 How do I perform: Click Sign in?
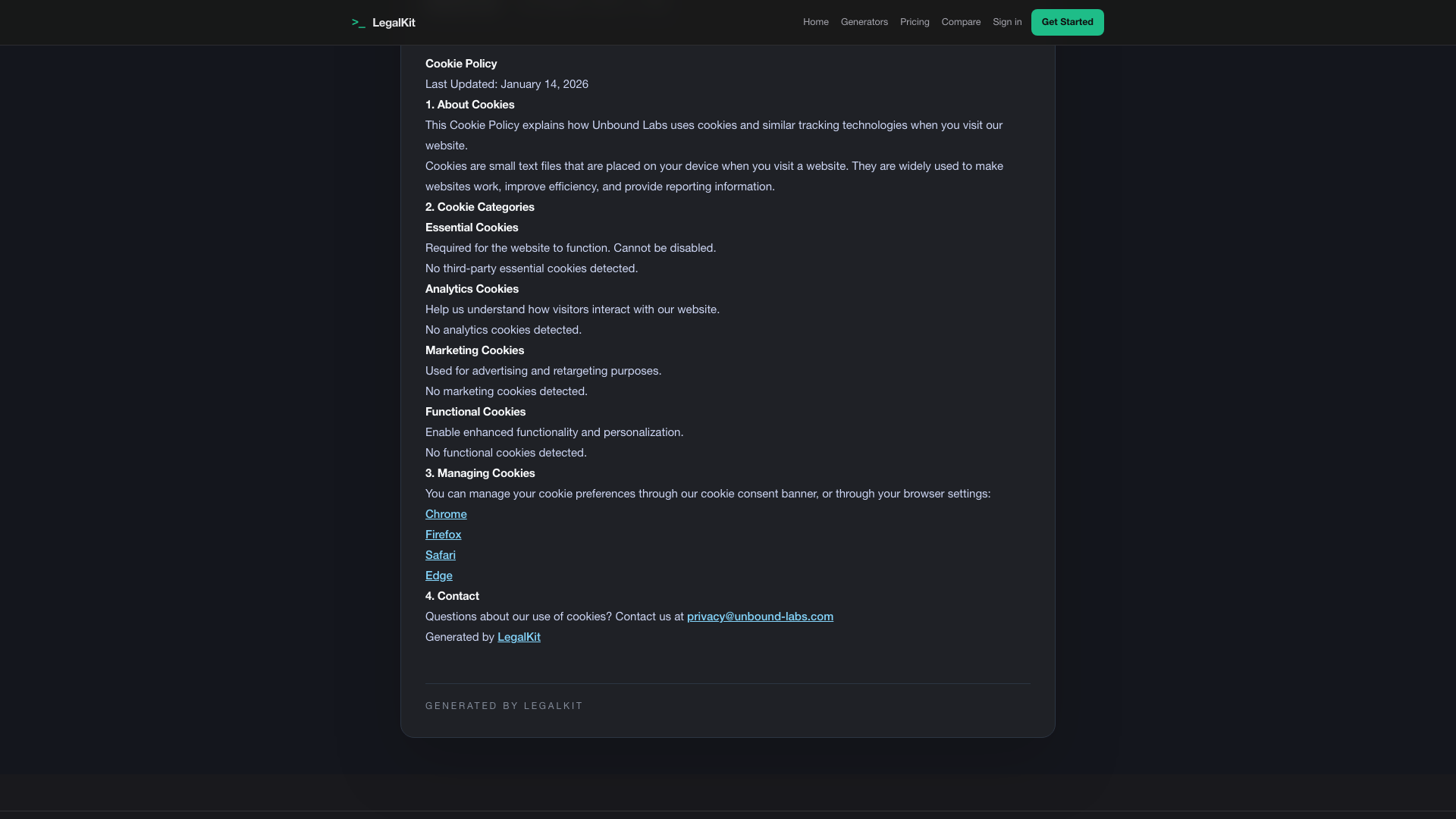click(x=1006, y=22)
